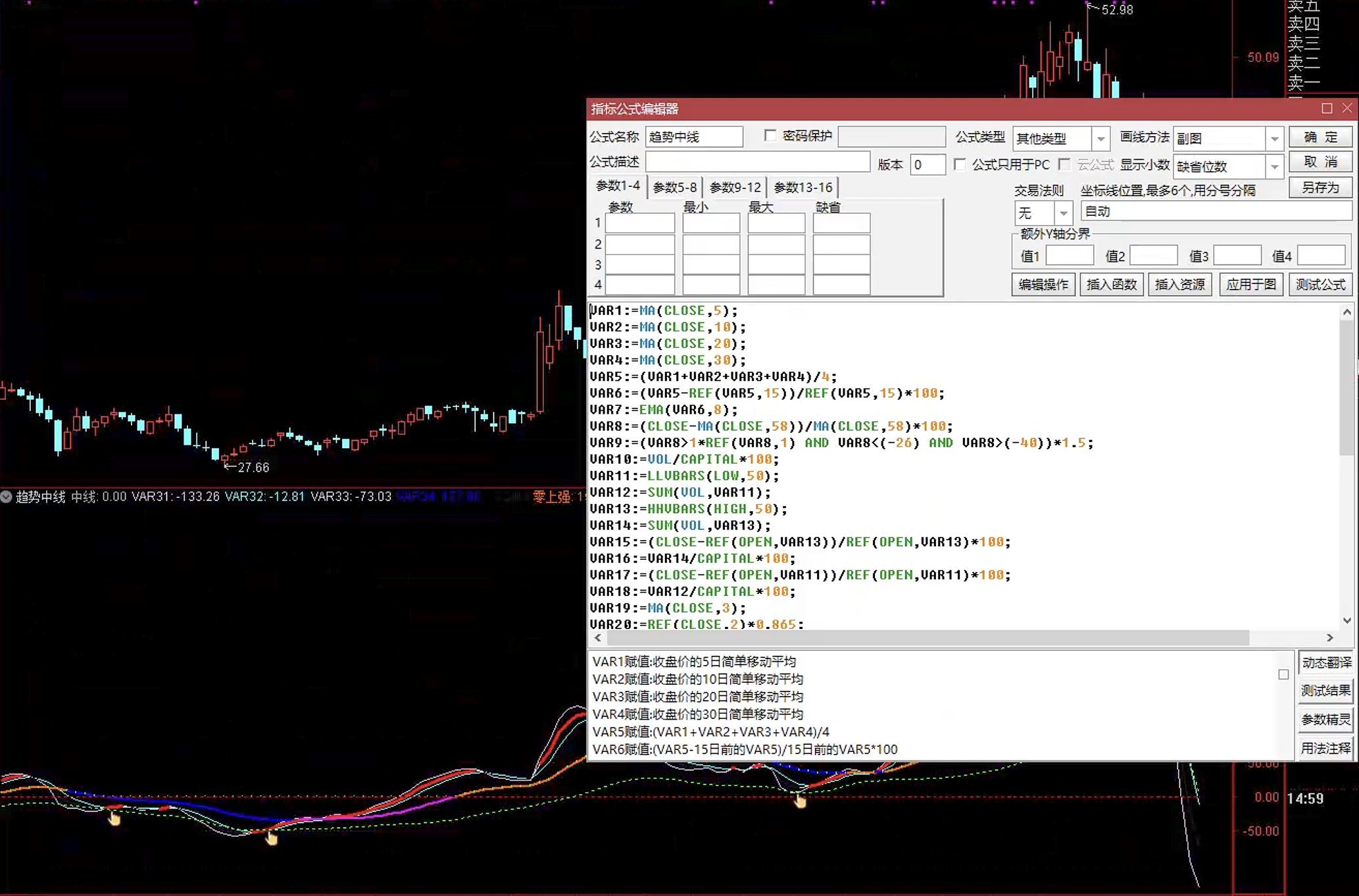Open the 公式类型 dropdown

1100,138
